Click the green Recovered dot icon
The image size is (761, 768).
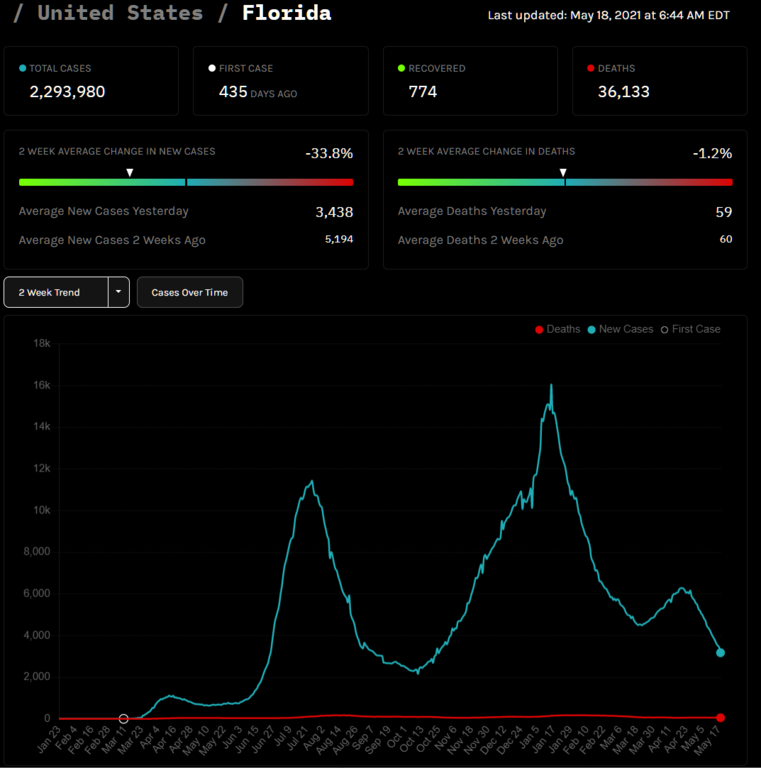(x=401, y=68)
